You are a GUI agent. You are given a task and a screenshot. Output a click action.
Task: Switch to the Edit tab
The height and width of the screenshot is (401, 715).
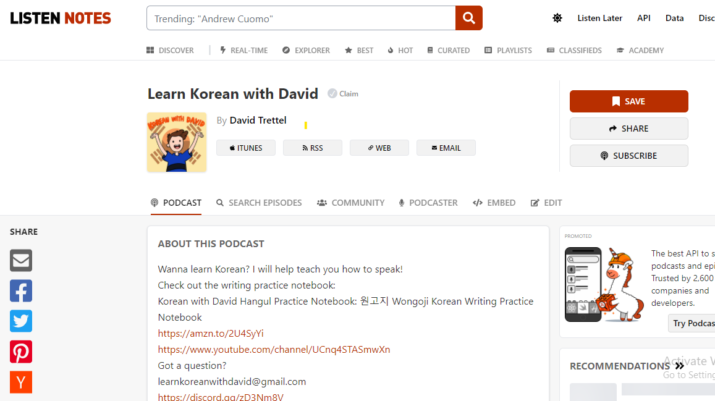546,203
